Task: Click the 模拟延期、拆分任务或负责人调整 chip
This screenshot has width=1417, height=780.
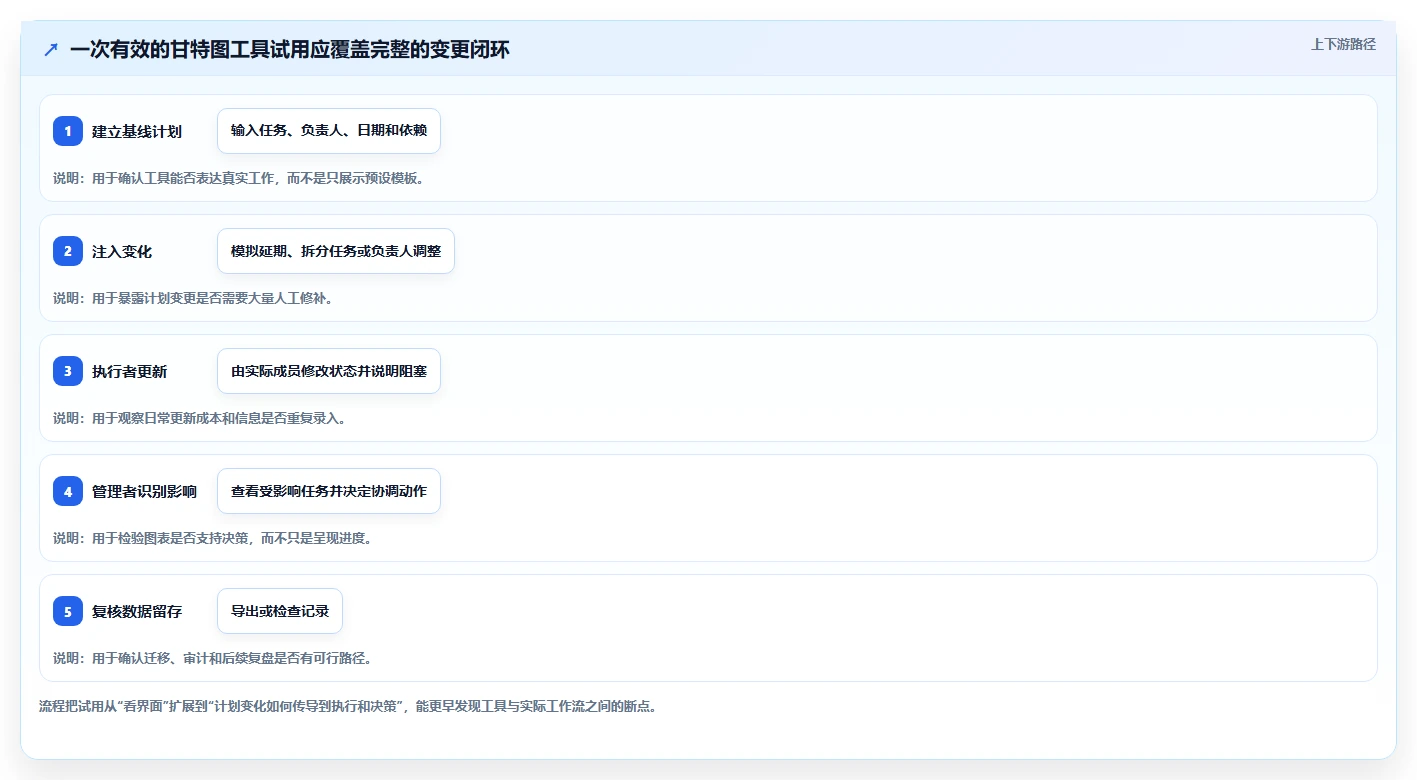Action: pyautogui.click(x=336, y=251)
